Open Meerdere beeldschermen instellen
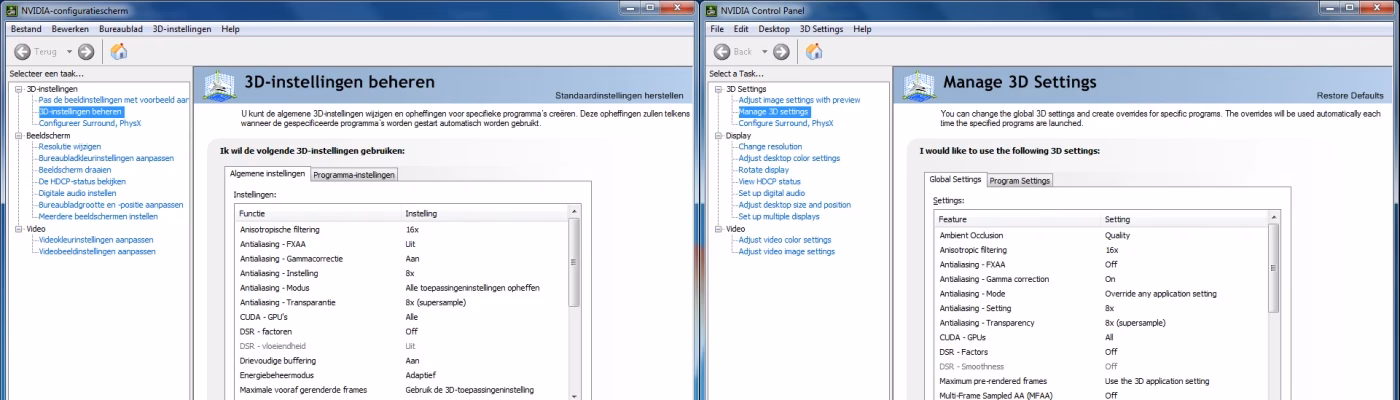The width and height of the screenshot is (1400, 400). coord(98,216)
